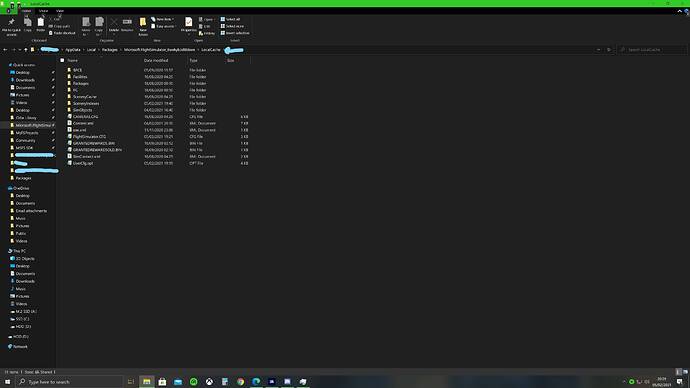This screenshot has width=690, height=388.
Task: Open Microsoft Store from taskbar
Action: 162,381
